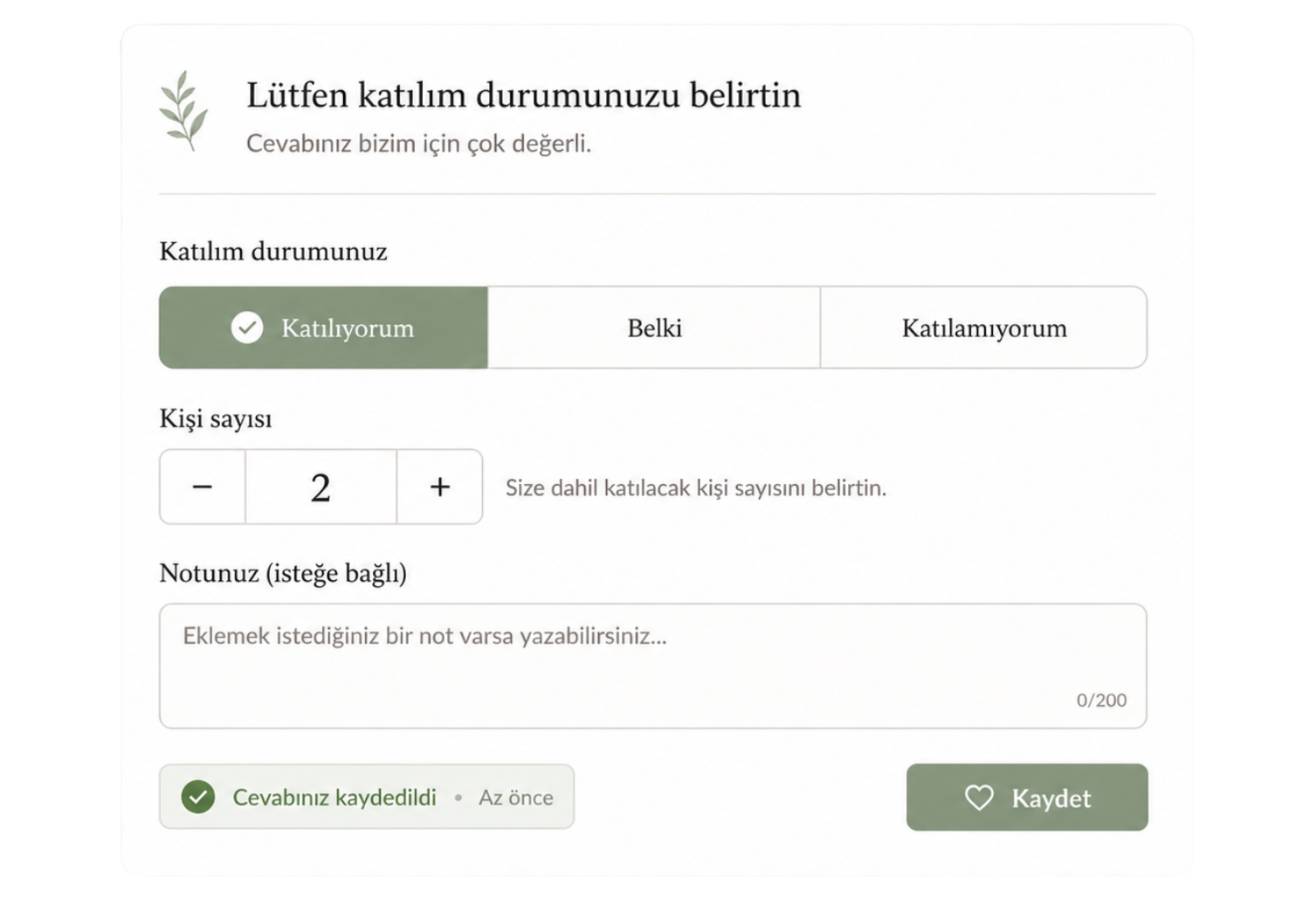Screen dimensions: 1316x912
Task: Click the leaf branch icon in header
Action: [183, 111]
